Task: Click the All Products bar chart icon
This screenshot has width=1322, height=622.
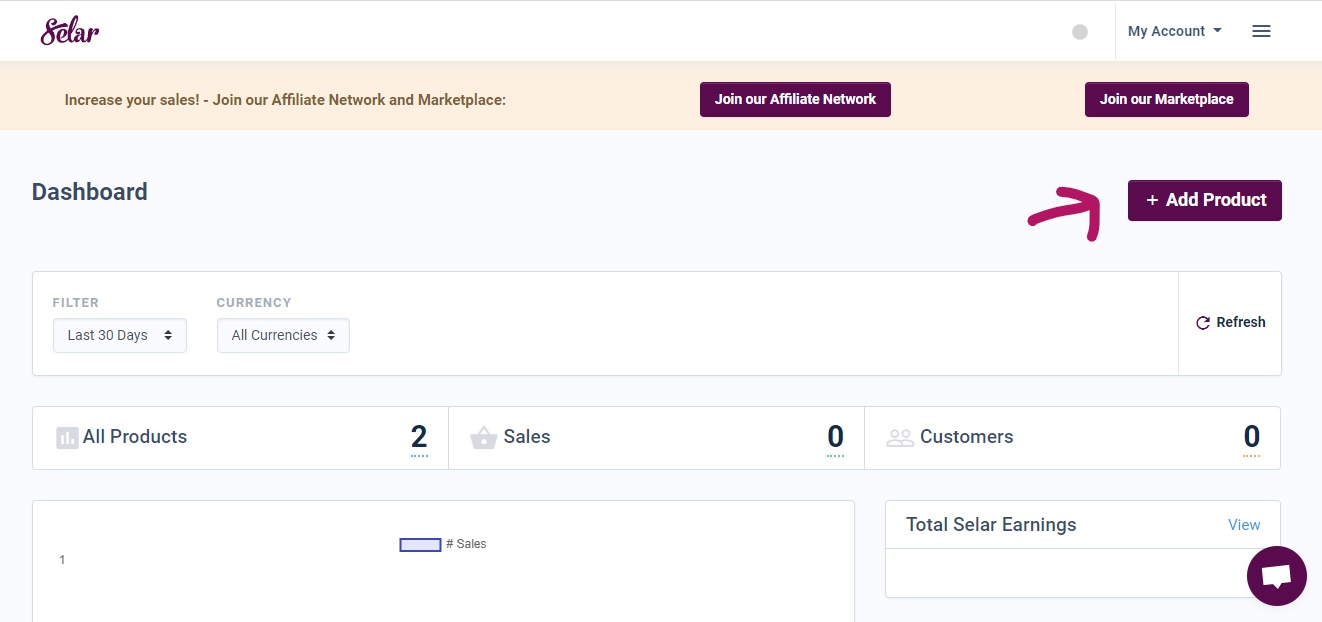Action: pyautogui.click(x=66, y=437)
